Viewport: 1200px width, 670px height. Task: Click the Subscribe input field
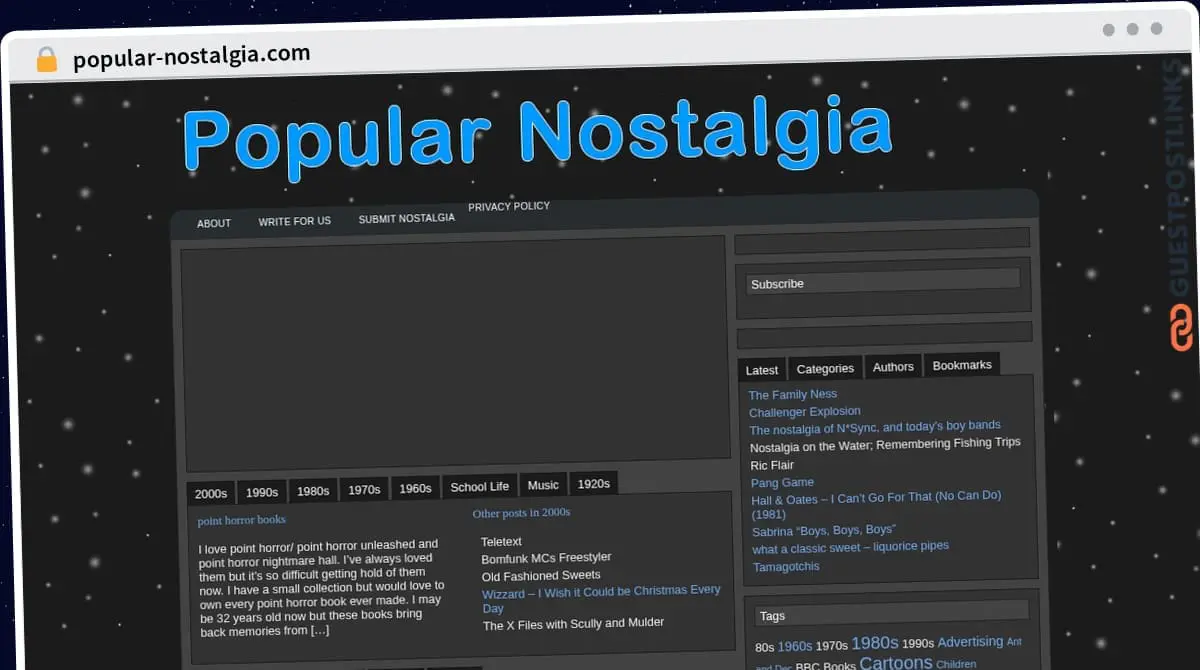(x=882, y=283)
